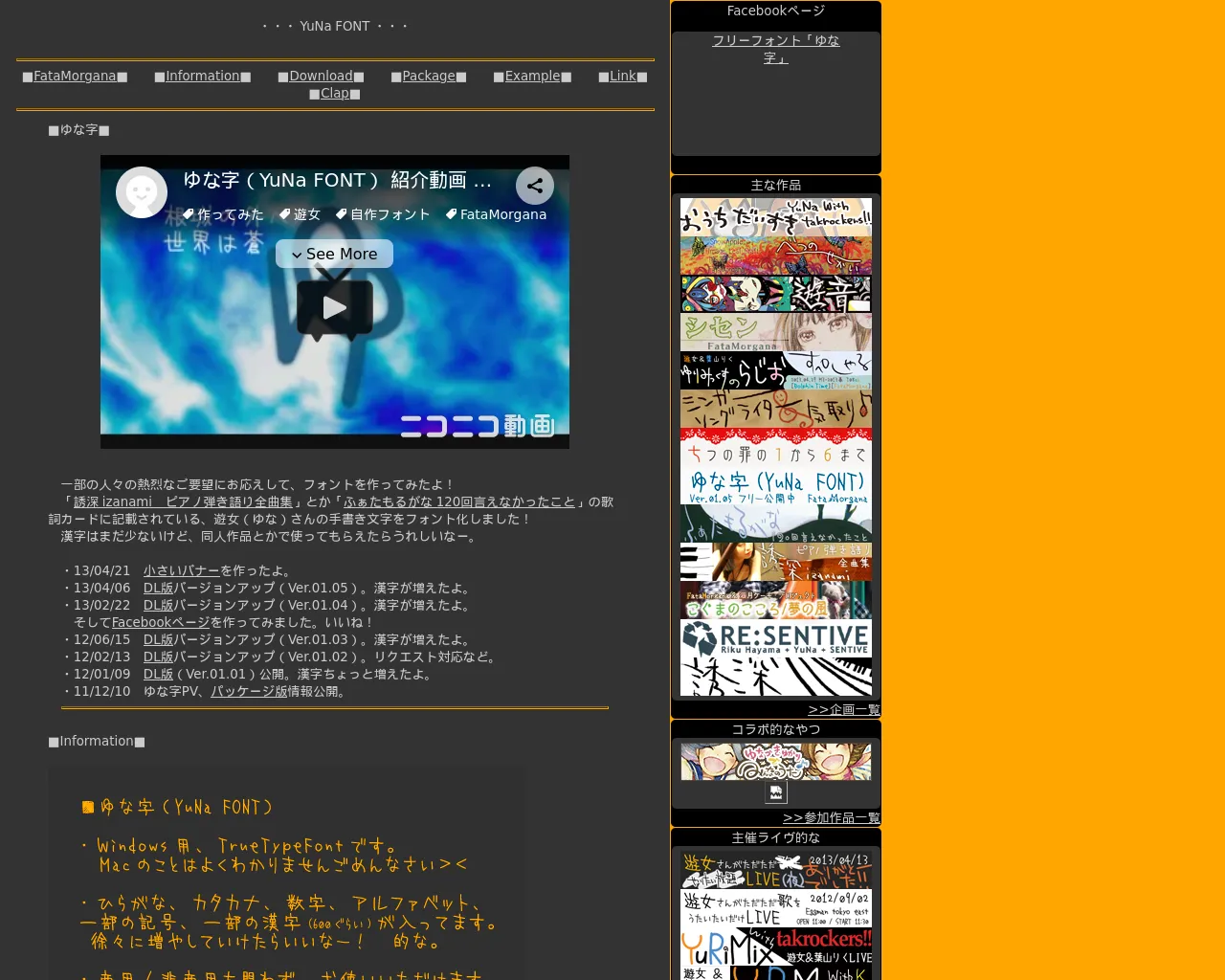Click the 小さいバナー link
Screen dimensions: 1225x980
[181, 570]
